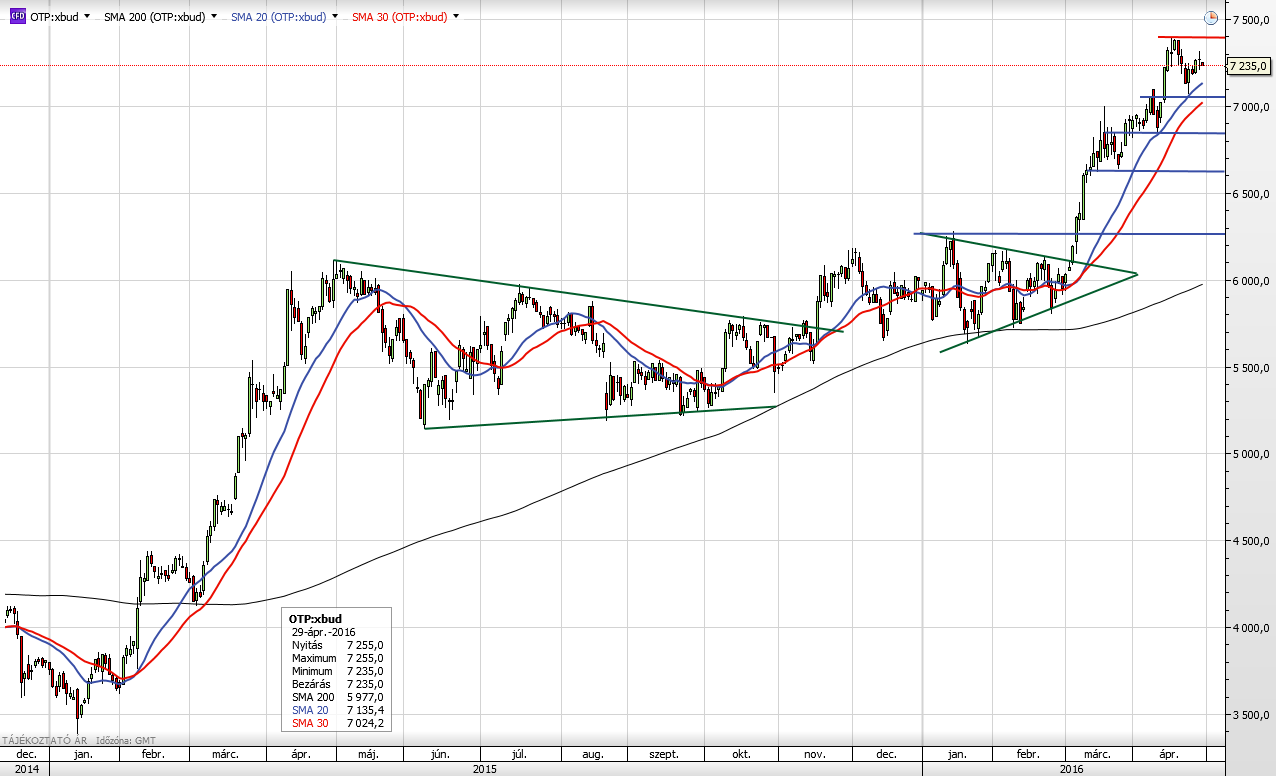Click the 2015 year label on time axis
Viewport: 1276px width, 776px height.
tap(484, 769)
